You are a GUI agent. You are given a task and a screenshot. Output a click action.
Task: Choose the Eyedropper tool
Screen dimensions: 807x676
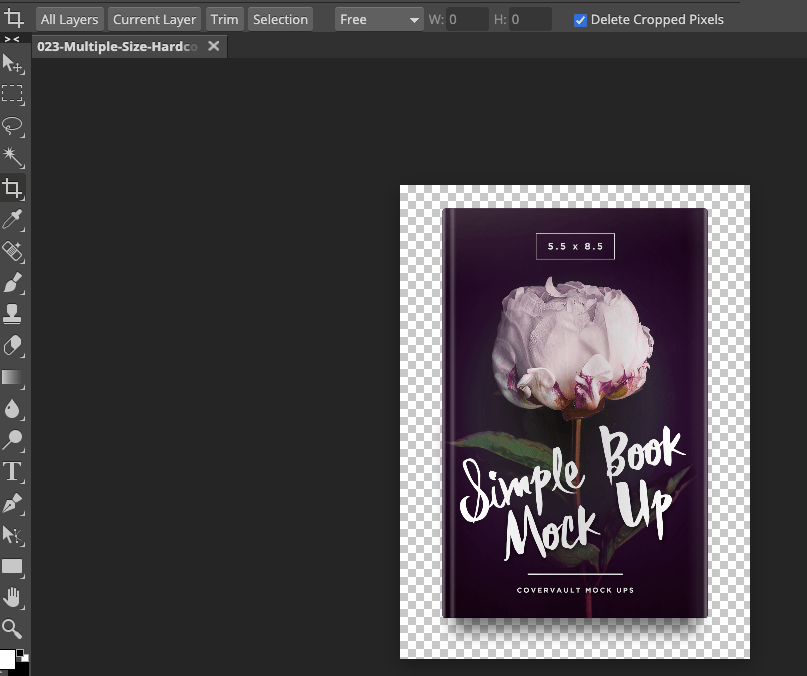(x=12, y=220)
